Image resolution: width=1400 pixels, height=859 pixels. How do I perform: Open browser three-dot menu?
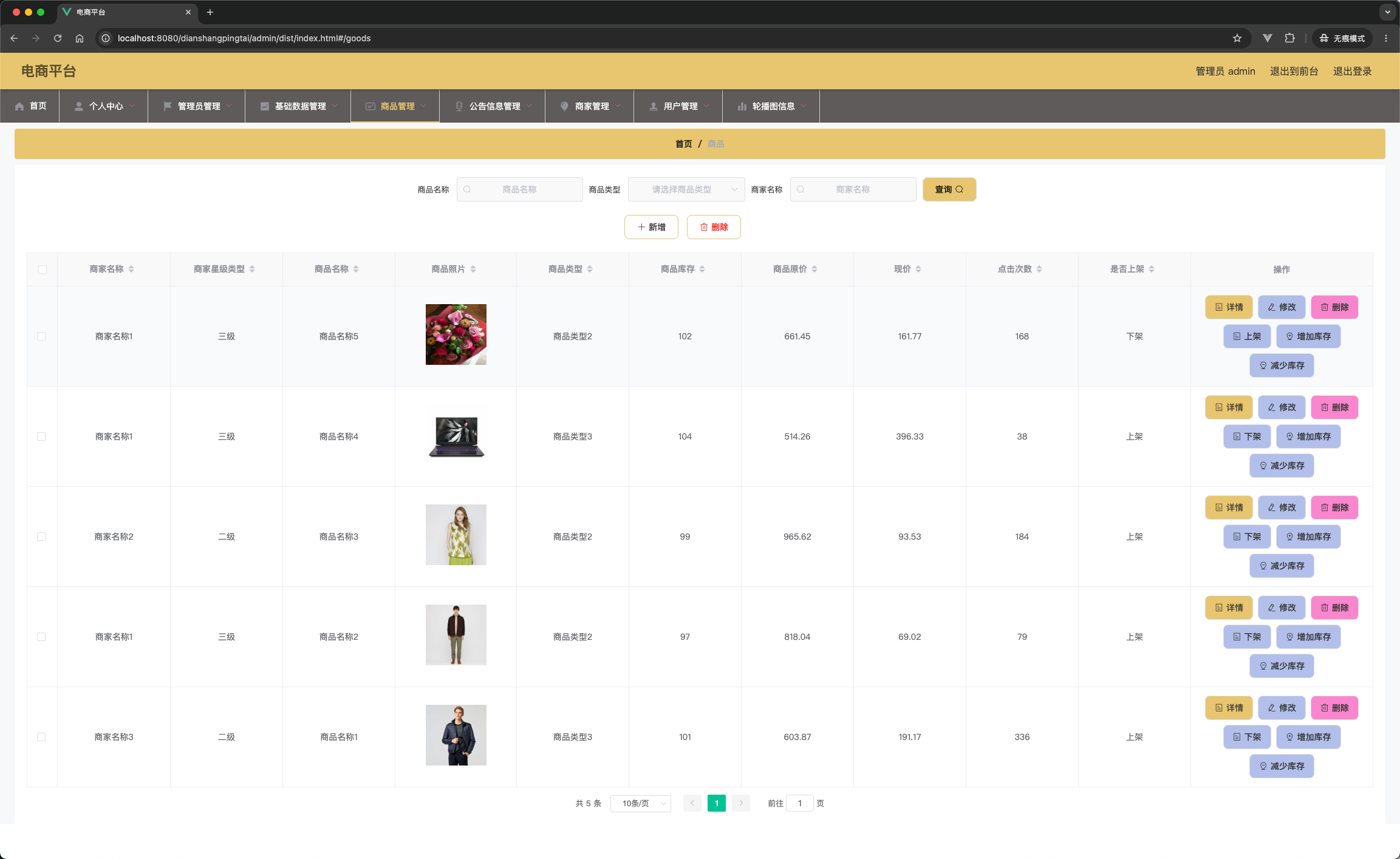[x=1386, y=38]
